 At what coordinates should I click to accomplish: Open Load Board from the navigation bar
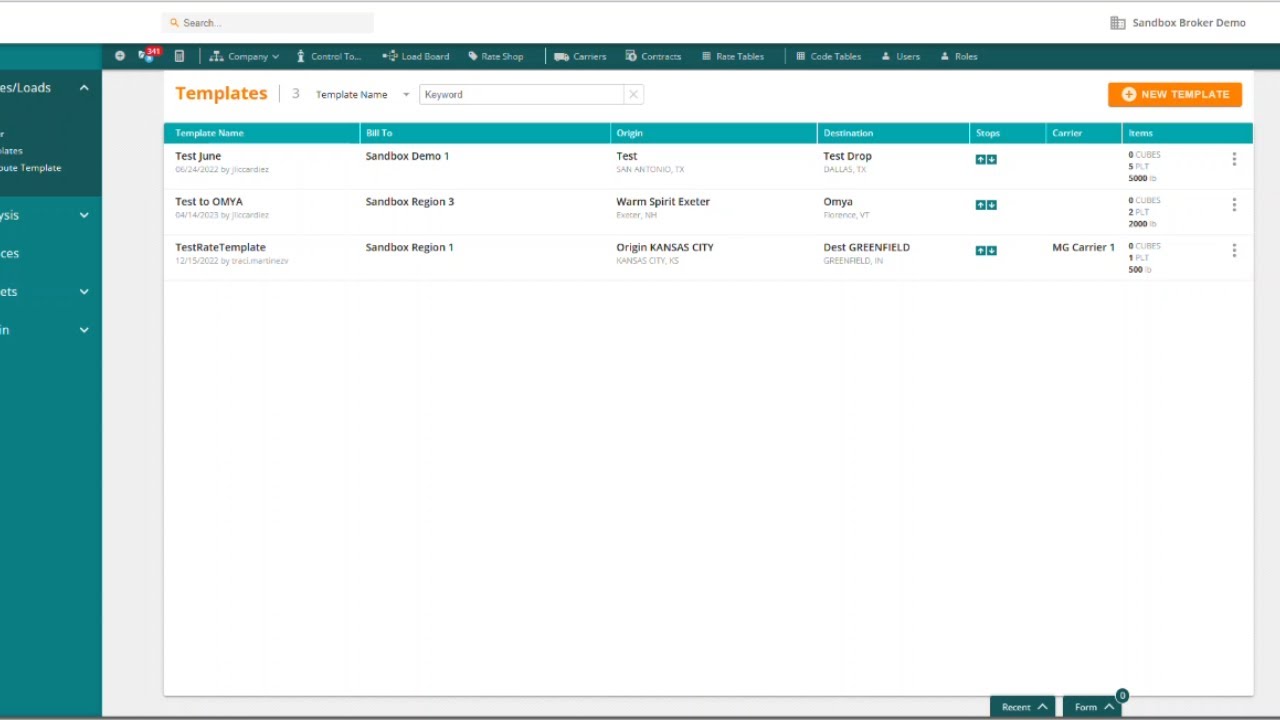[416, 56]
